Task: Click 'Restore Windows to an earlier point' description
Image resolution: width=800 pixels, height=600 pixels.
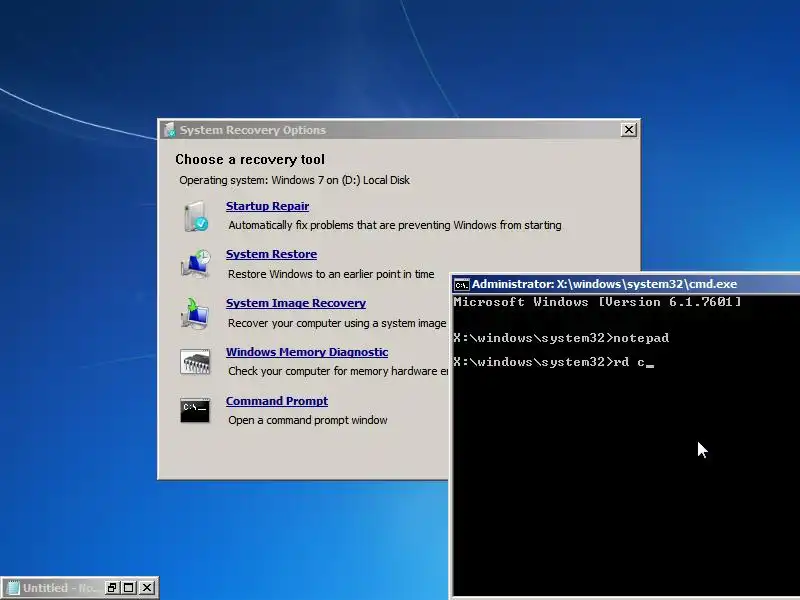Action: click(x=331, y=274)
